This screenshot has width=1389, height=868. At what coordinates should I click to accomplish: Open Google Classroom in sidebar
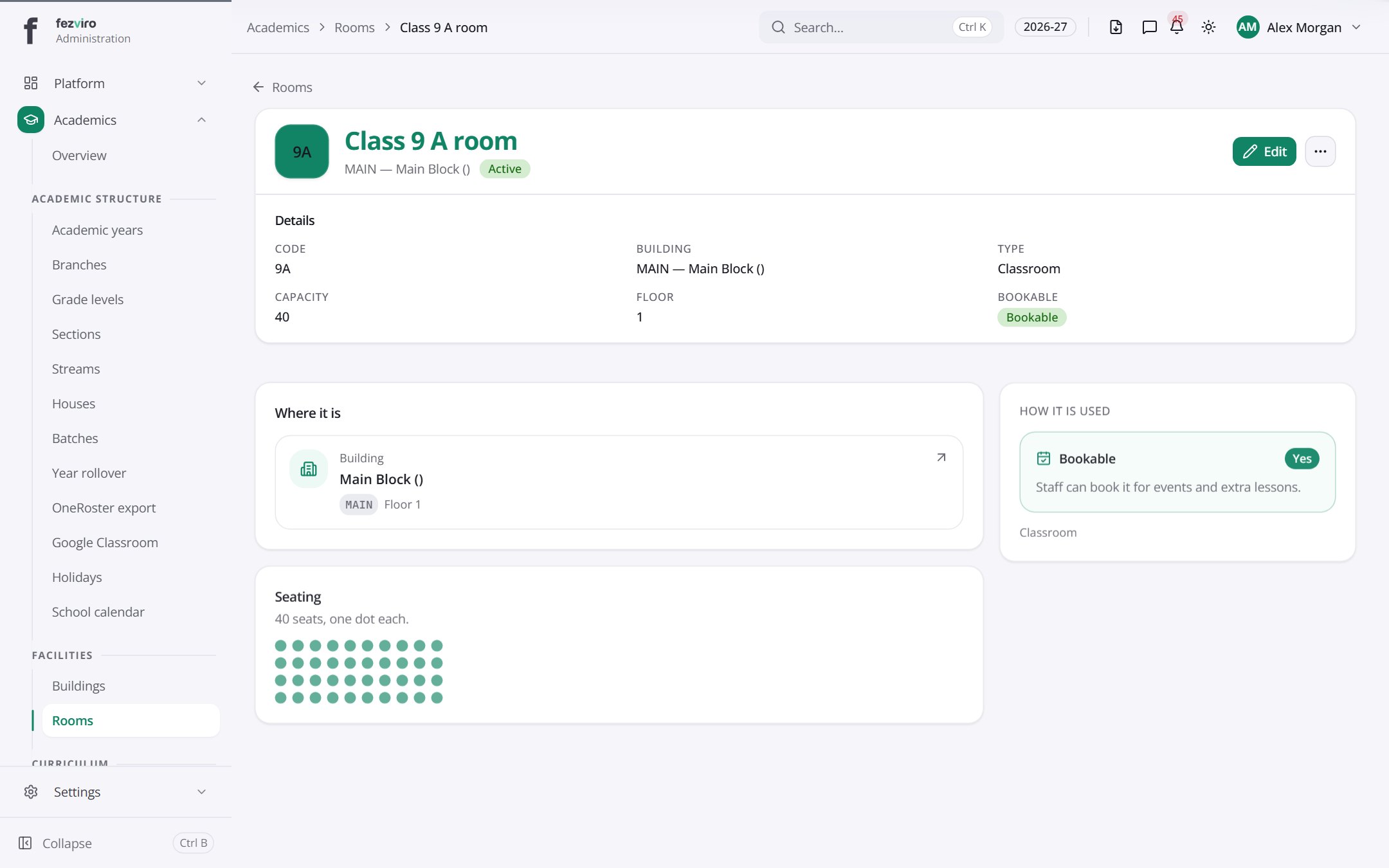[x=105, y=543]
